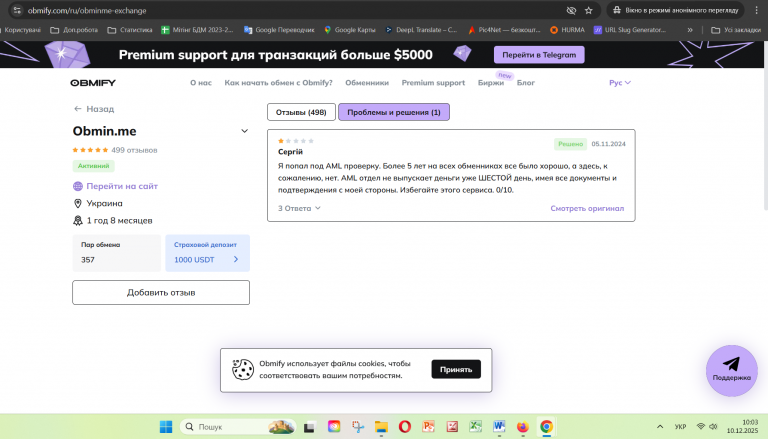Open Firefox from the taskbar
Image resolution: width=768 pixels, height=439 pixels.
click(x=523, y=427)
